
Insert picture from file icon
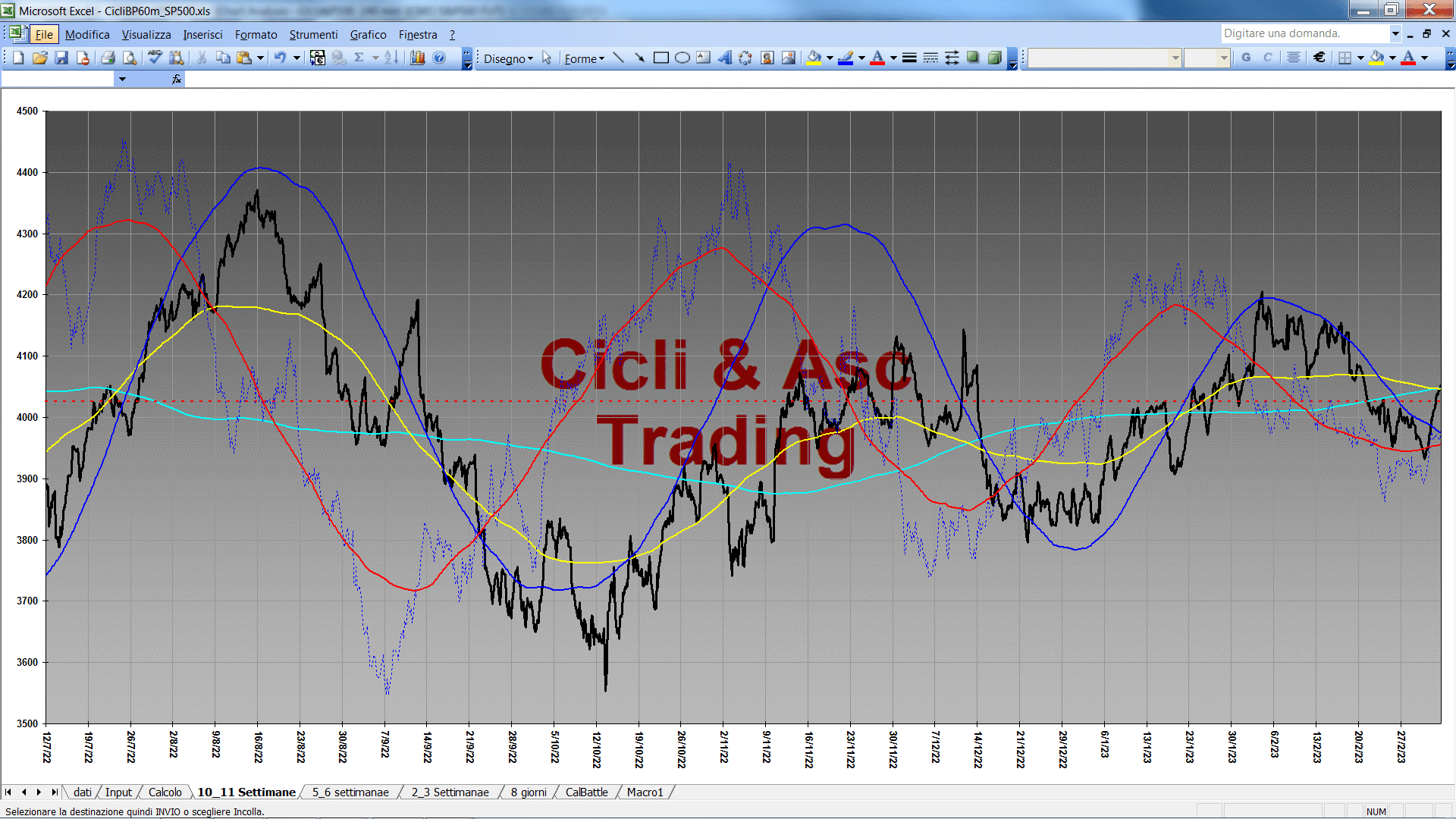click(x=789, y=58)
